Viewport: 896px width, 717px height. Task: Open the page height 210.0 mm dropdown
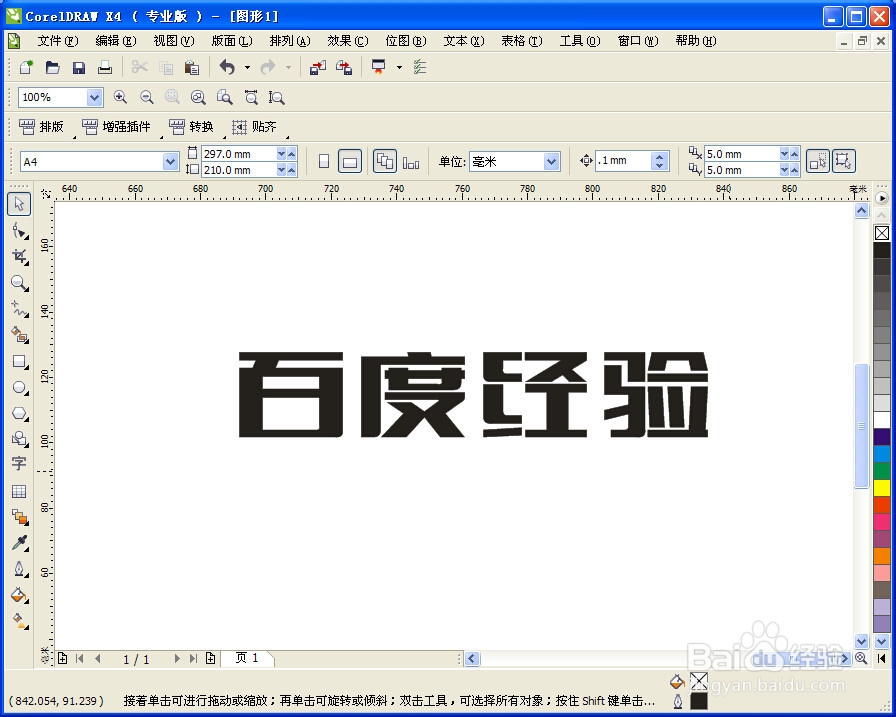coord(281,170)
